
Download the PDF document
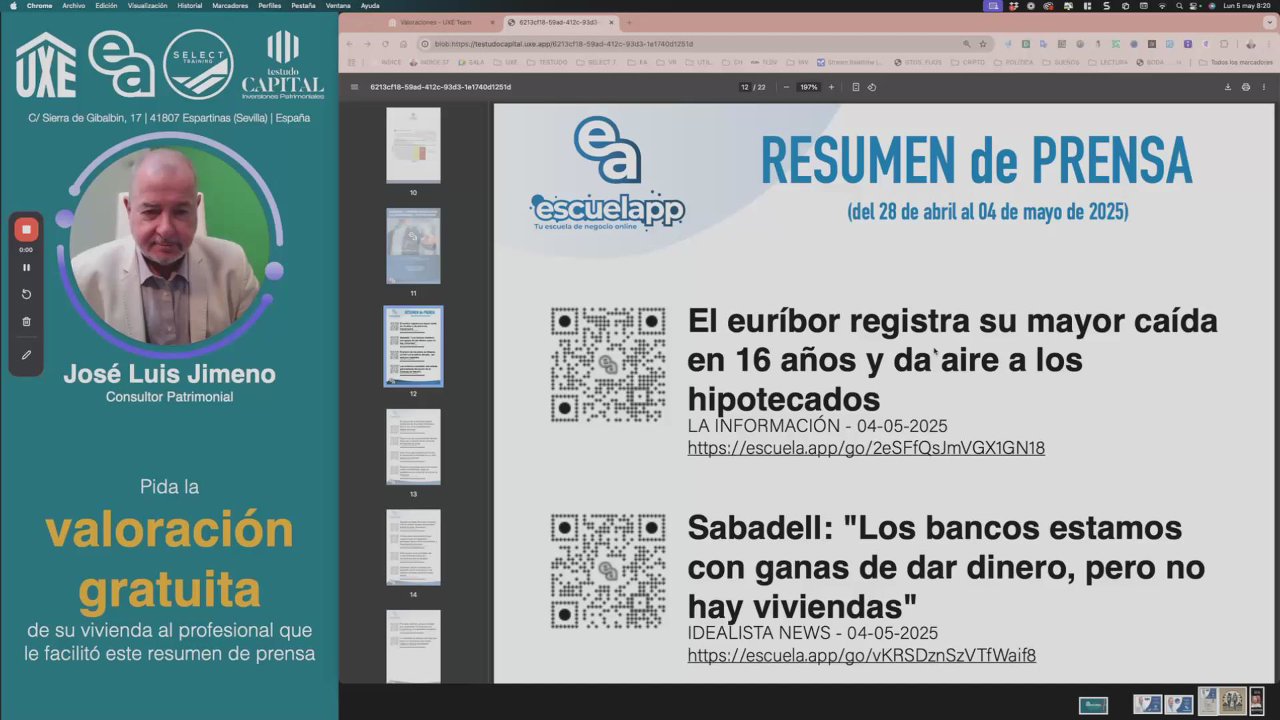1228,87
